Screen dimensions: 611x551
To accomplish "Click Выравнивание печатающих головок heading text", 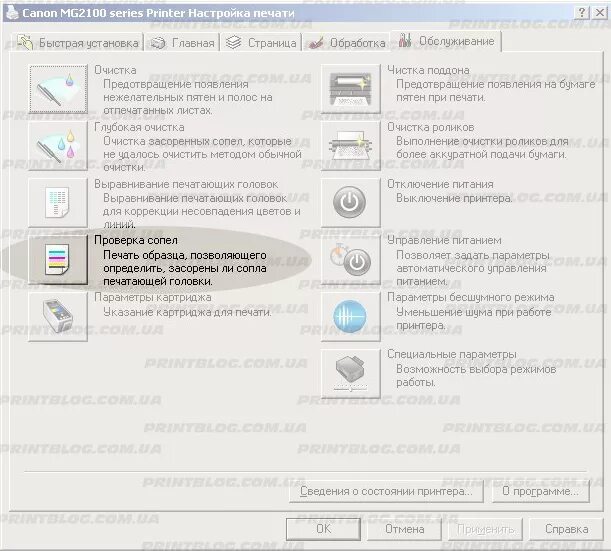I will (x=186, y=184).
